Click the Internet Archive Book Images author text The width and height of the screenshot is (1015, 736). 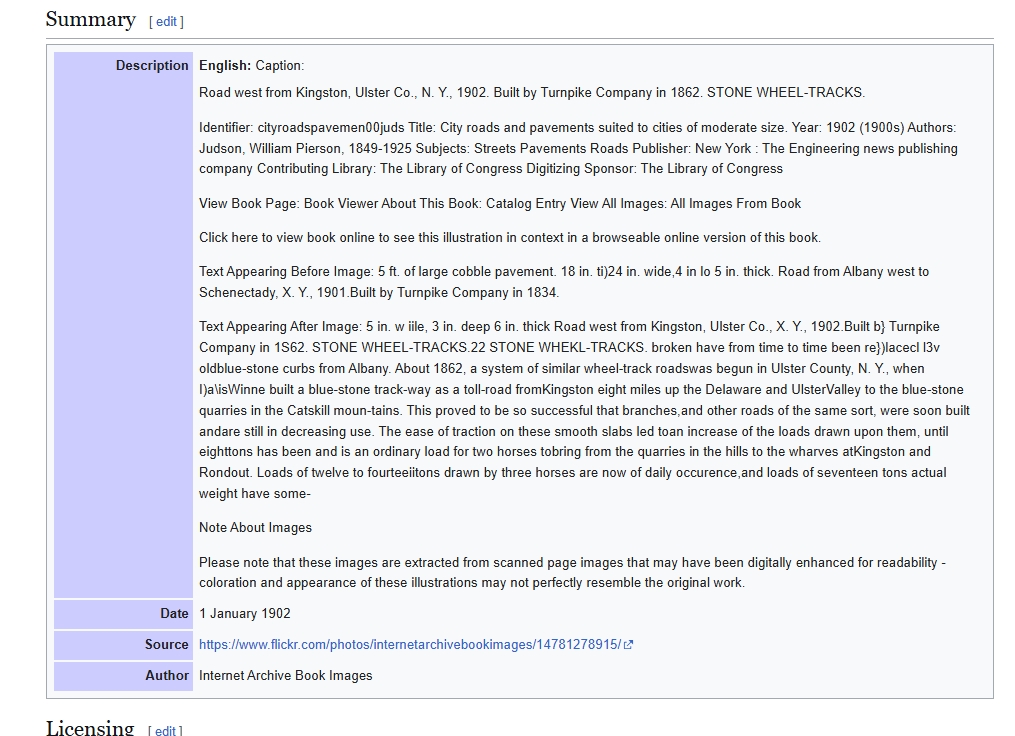click(286, 676)
